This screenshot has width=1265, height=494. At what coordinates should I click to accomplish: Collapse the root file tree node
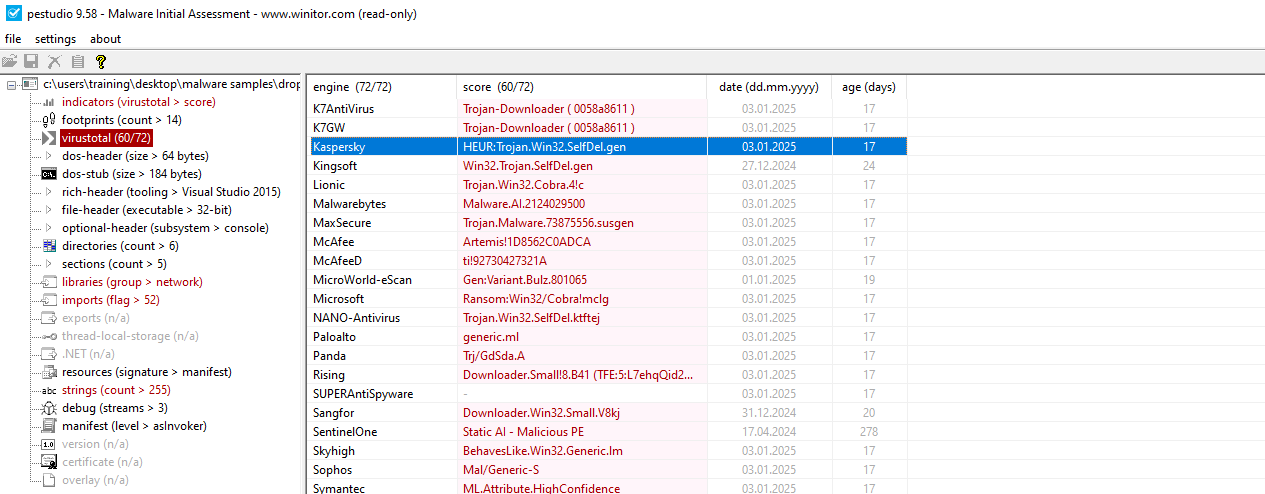click(x=11, y=84)
